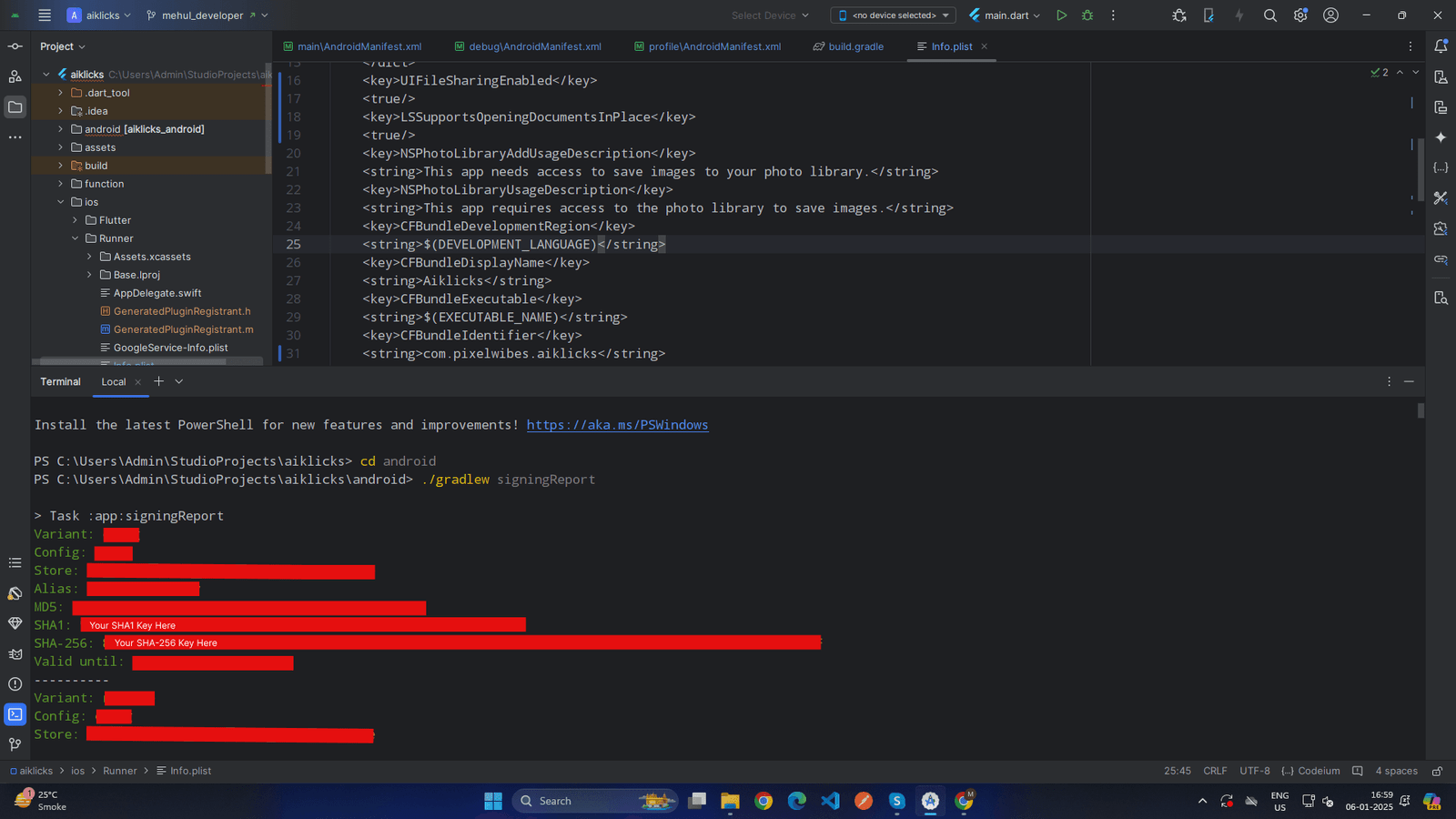Open the Git tool window icon
Image resolution: width=1456 pixels, height=819 pixels.
15,744
